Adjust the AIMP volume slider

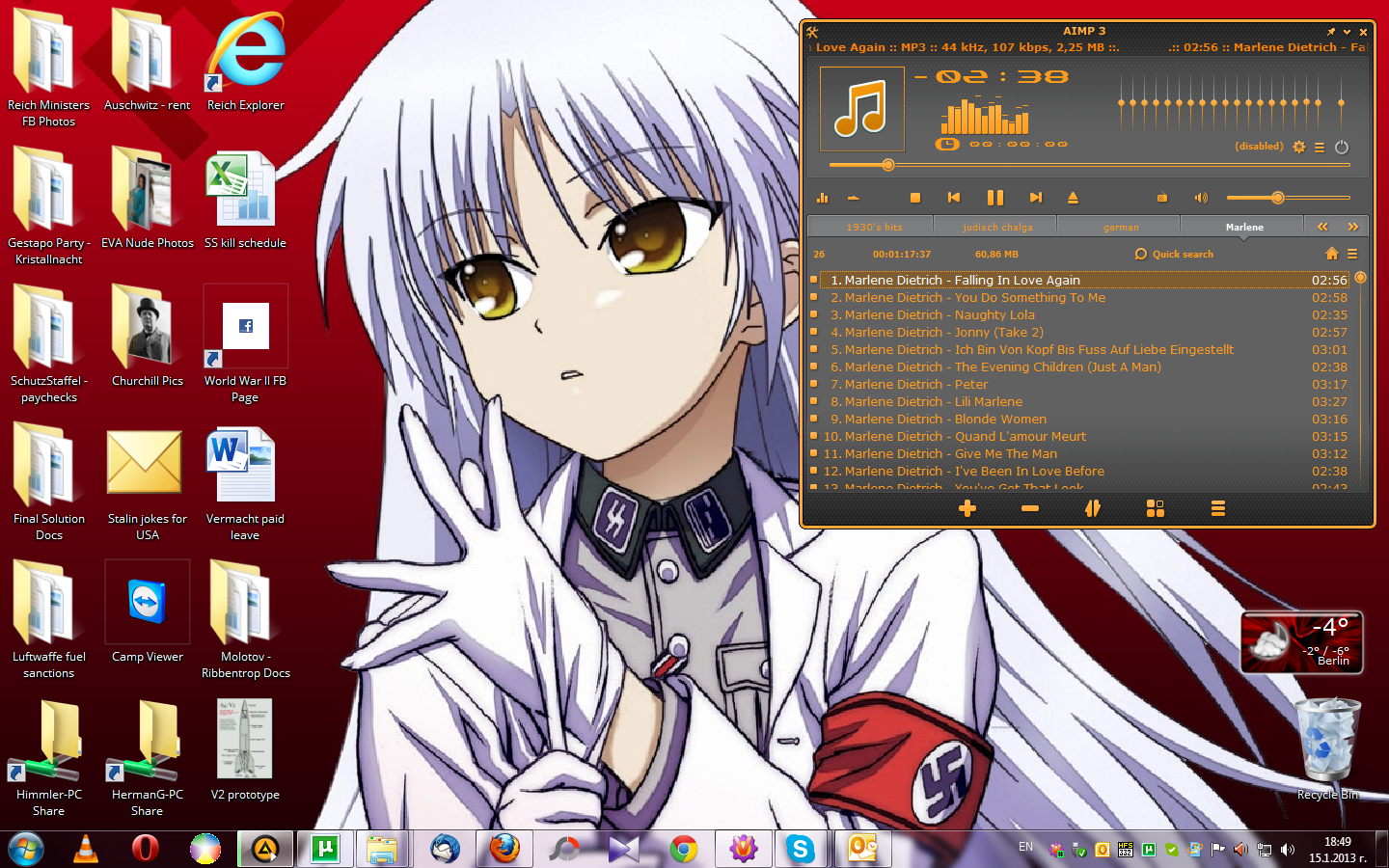pos(1288,198)
